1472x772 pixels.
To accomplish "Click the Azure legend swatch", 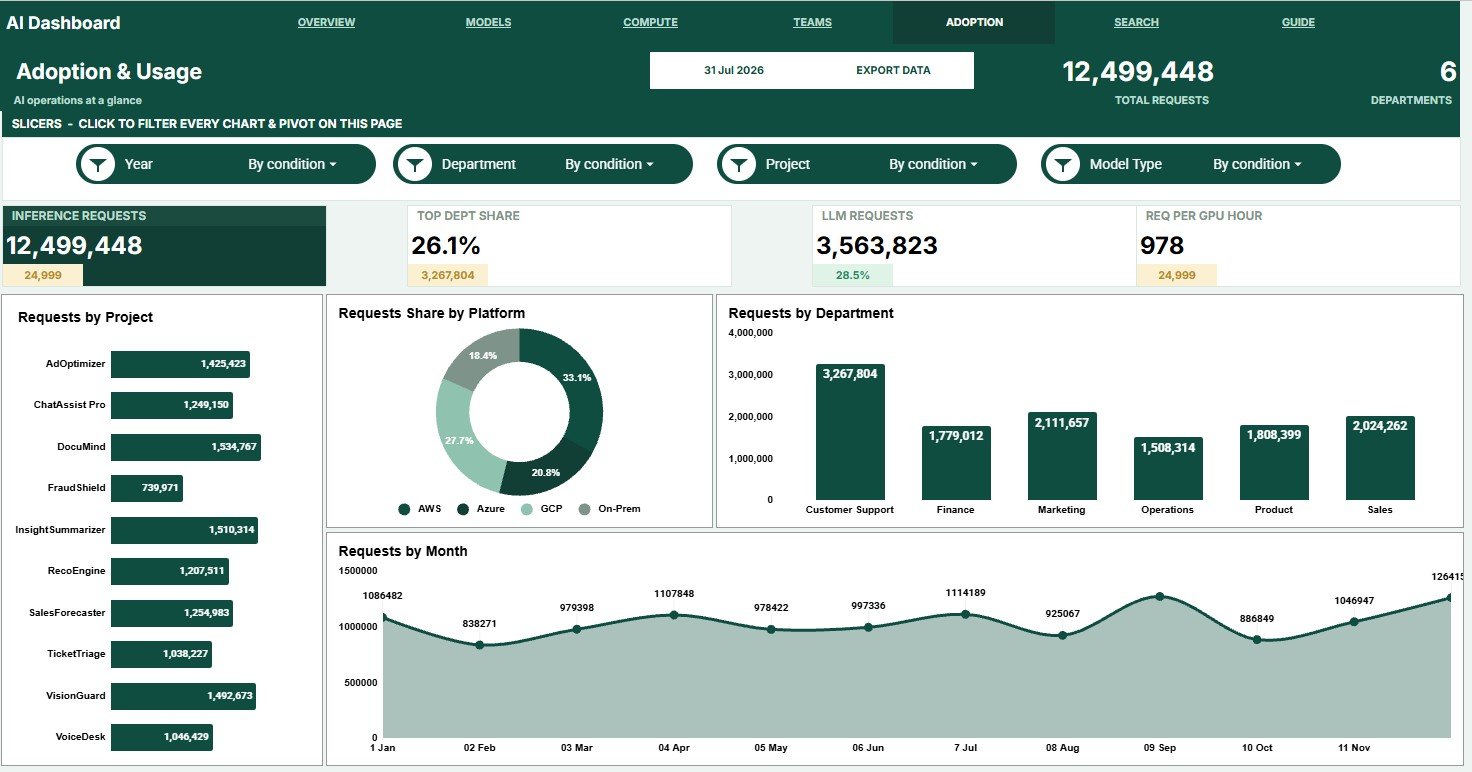I will (463, 509).
